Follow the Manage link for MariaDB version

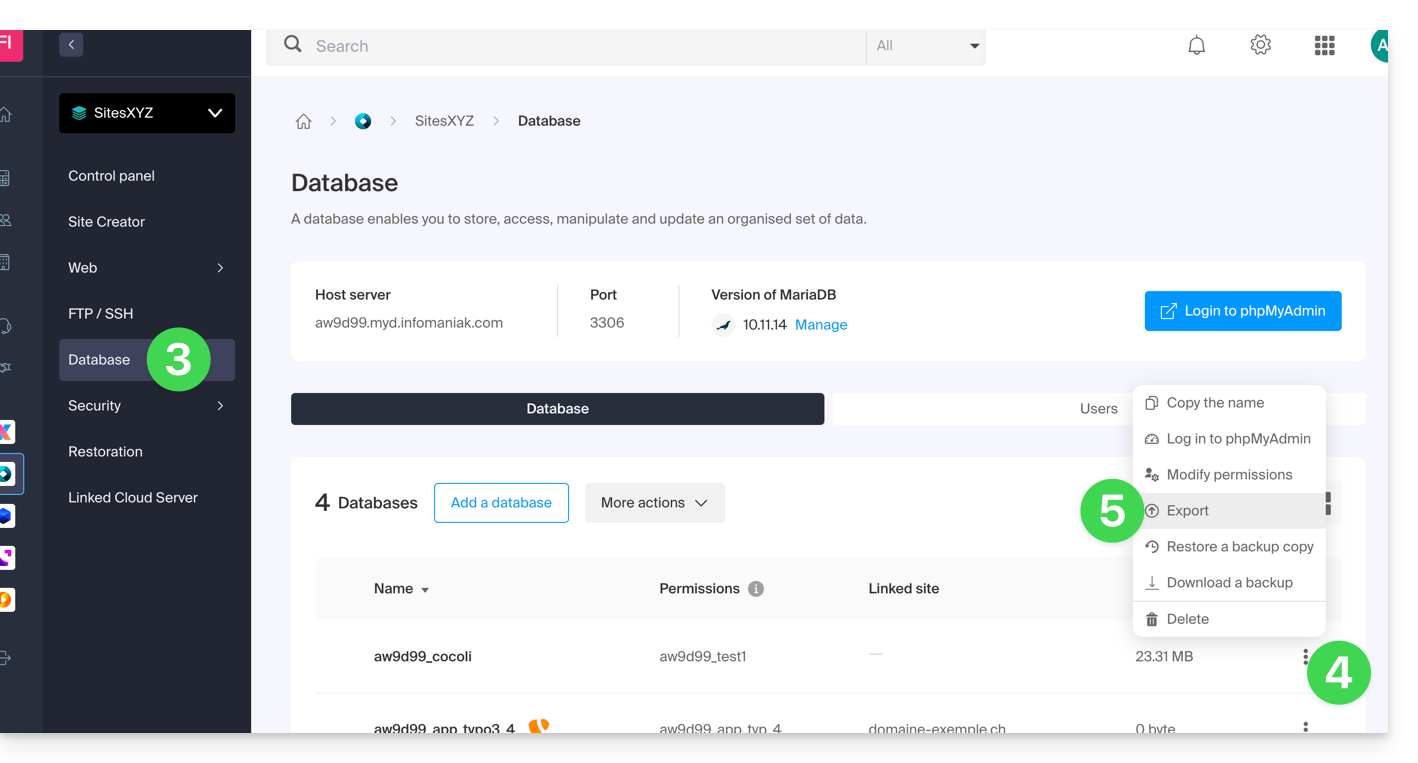click(821, 325)
